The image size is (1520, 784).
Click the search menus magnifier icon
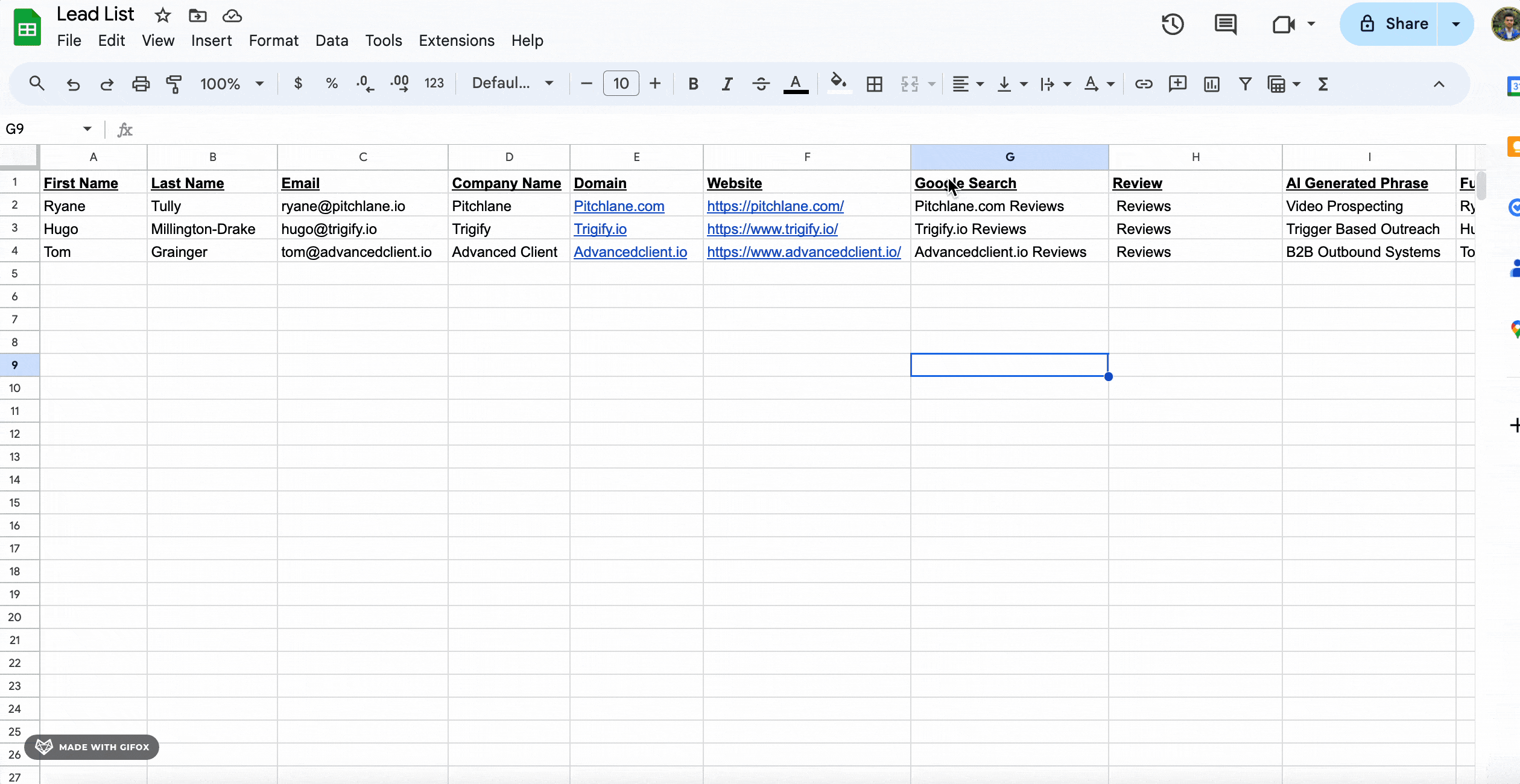37,83
